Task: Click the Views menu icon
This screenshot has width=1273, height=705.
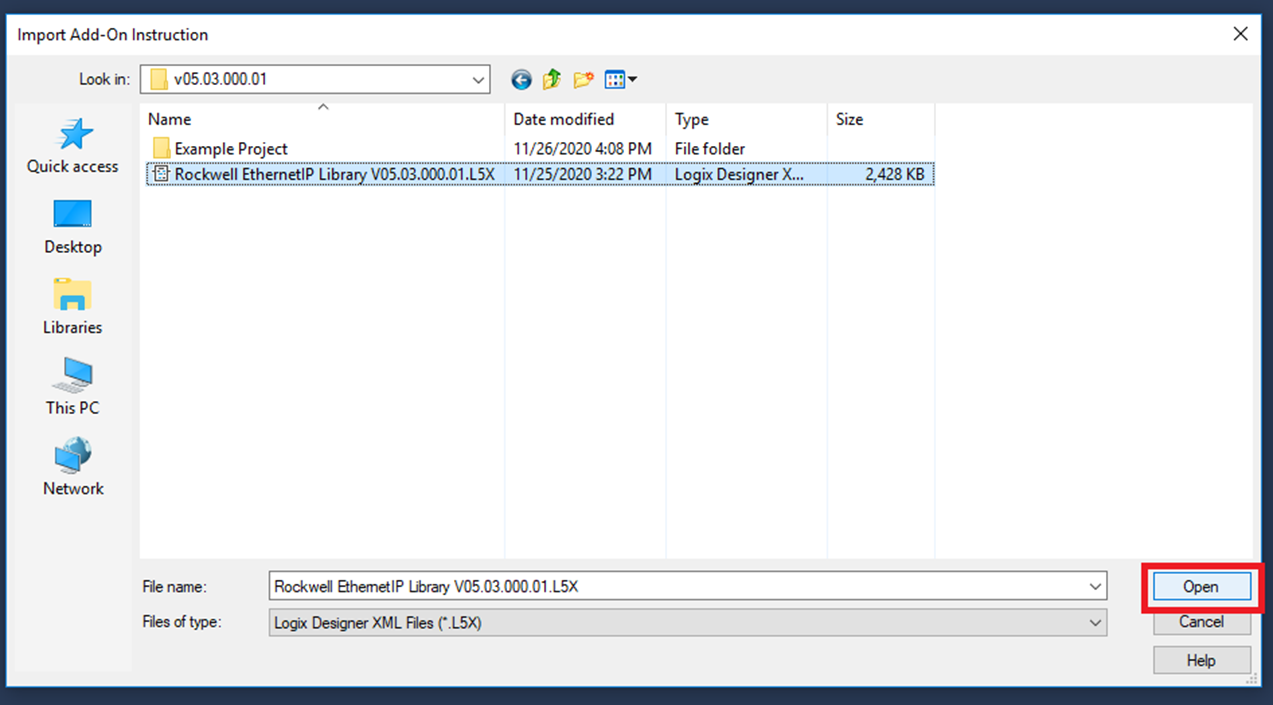Action: pyautogui.click(x=615, y=79)
